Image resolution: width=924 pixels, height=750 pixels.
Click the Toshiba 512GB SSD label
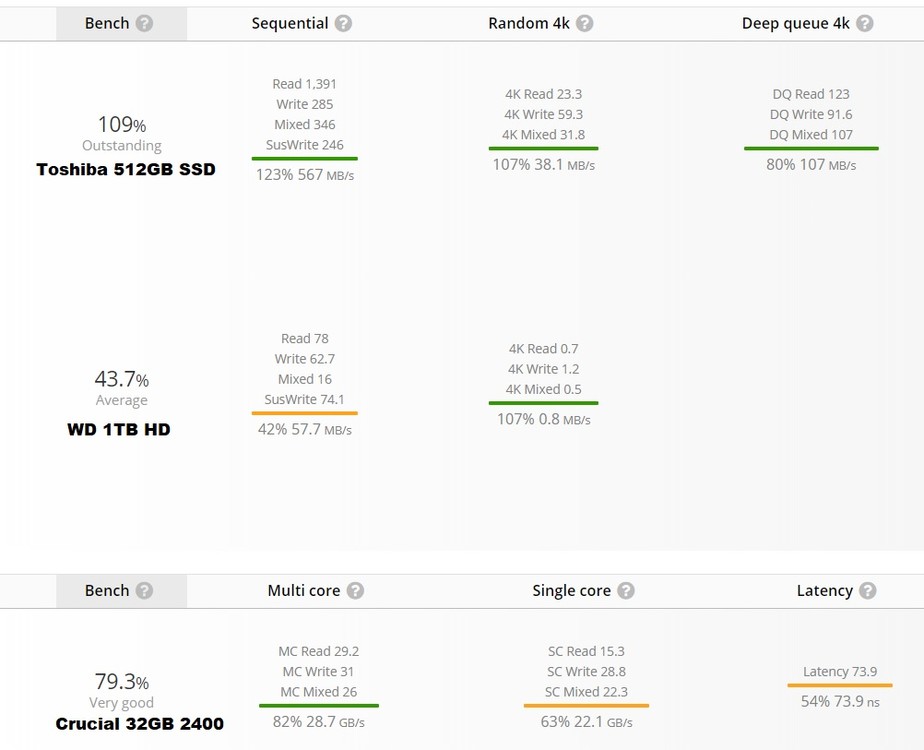click(x=126, y=169)
